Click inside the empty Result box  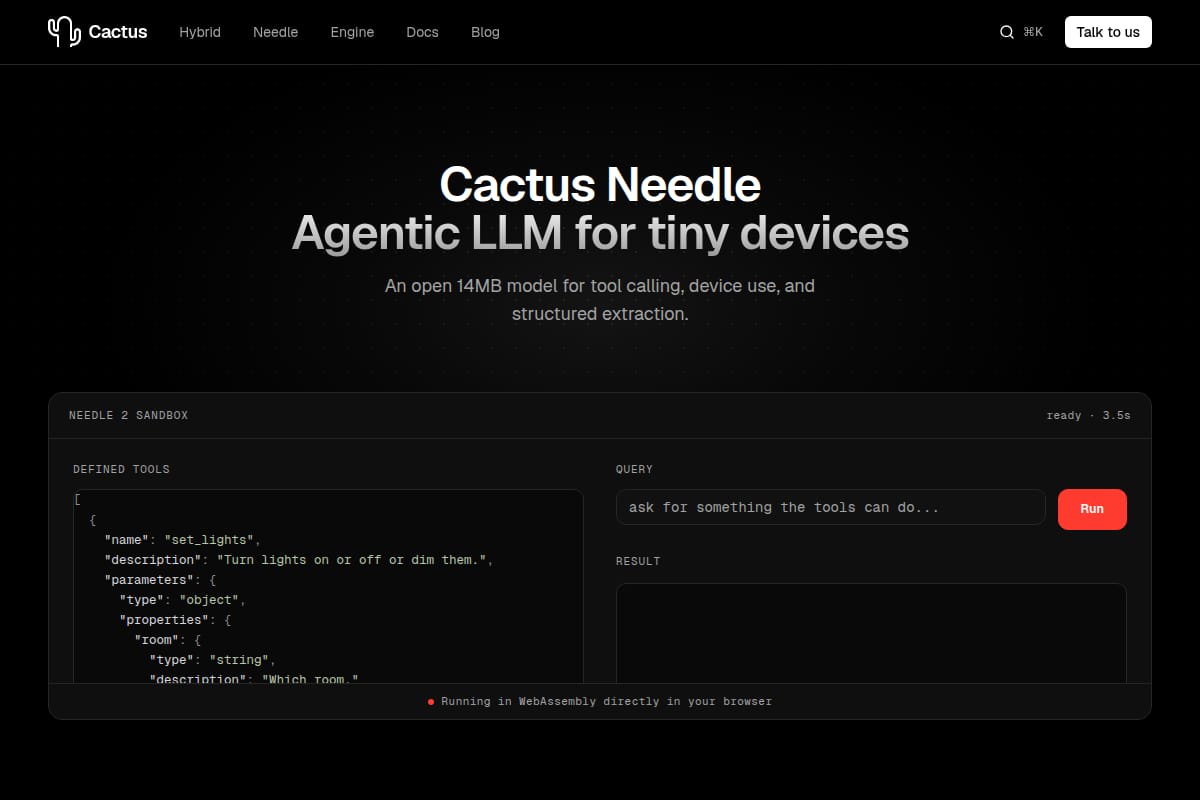(871, 633)
